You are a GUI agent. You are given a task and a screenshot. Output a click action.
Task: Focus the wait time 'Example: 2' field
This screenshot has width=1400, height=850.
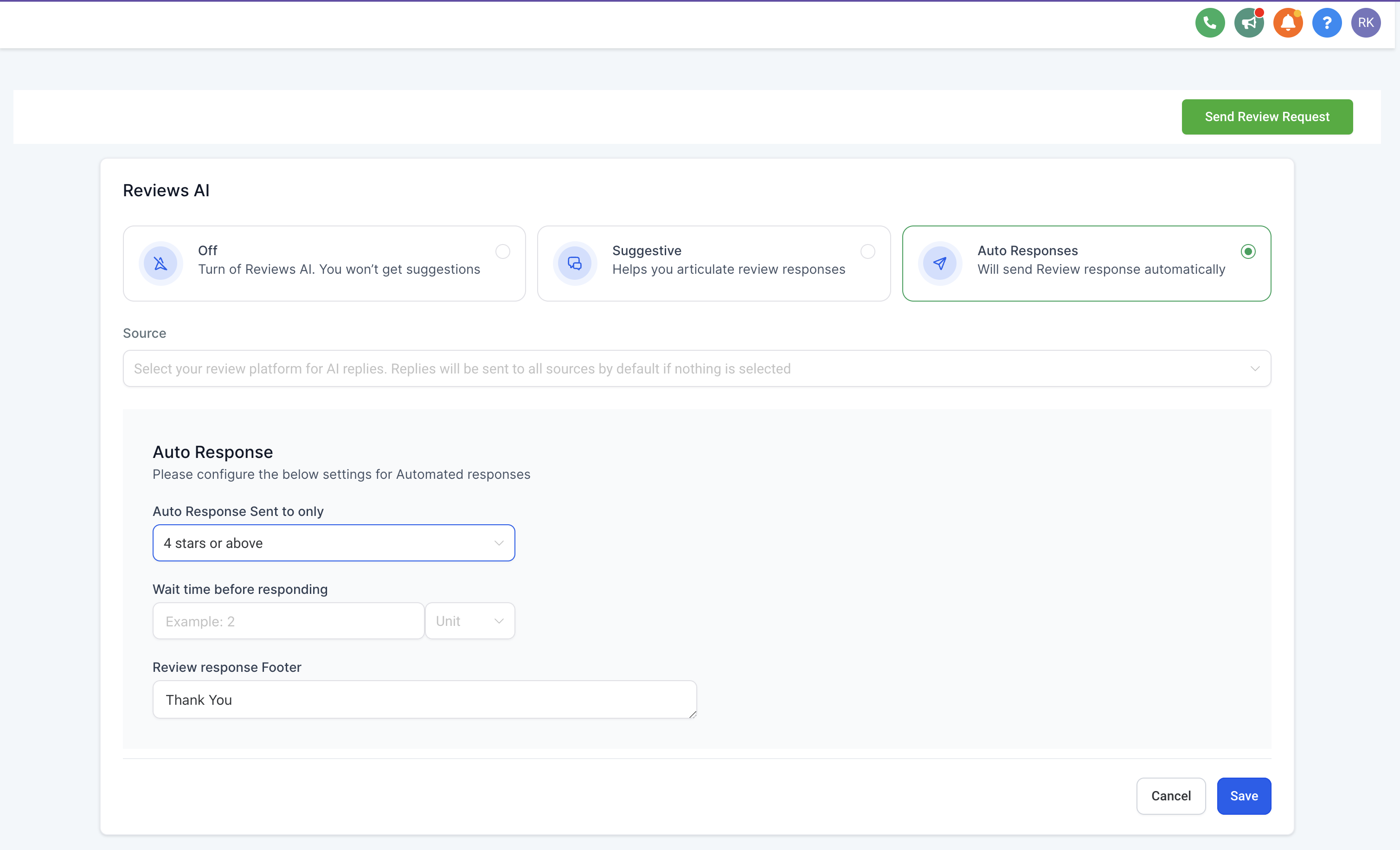tap(289, 621)
